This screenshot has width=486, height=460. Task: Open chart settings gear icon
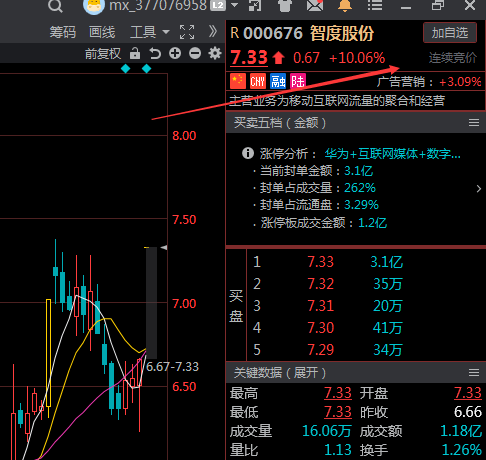[215, 53]
